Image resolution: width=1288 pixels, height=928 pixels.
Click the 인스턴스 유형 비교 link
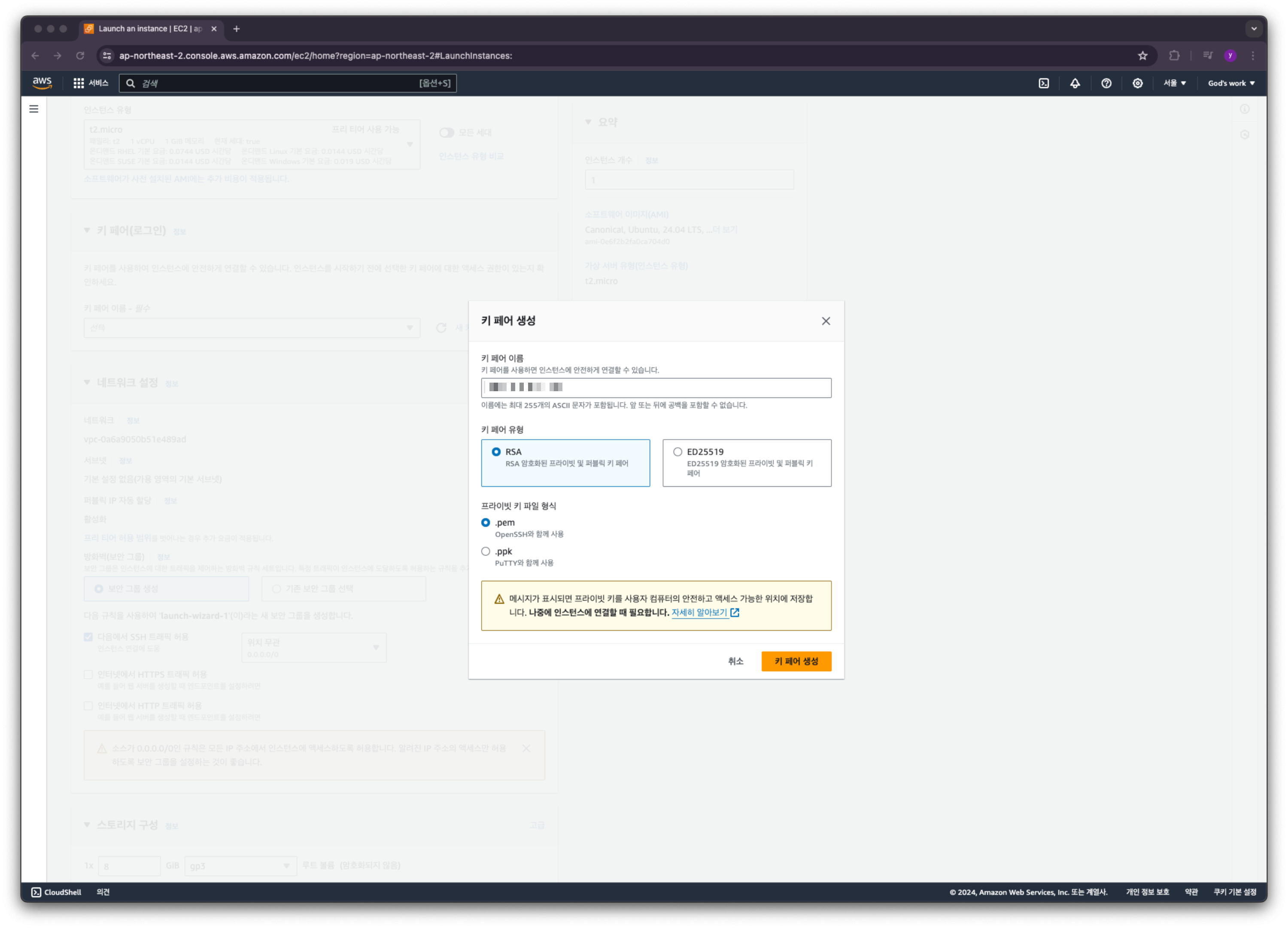click(x=471, y=156)
